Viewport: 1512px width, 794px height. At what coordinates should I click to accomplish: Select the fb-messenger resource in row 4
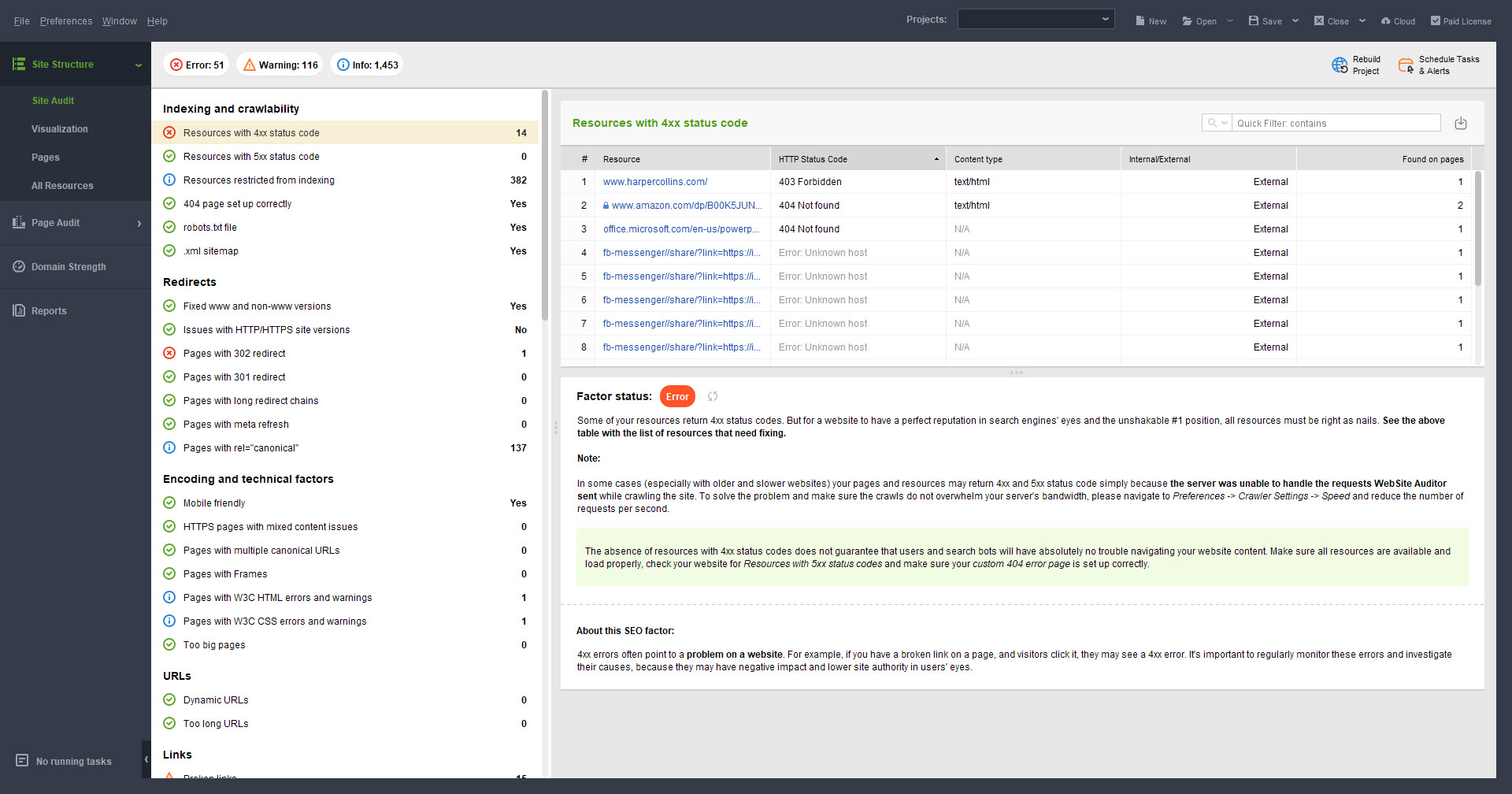[682, 253]
